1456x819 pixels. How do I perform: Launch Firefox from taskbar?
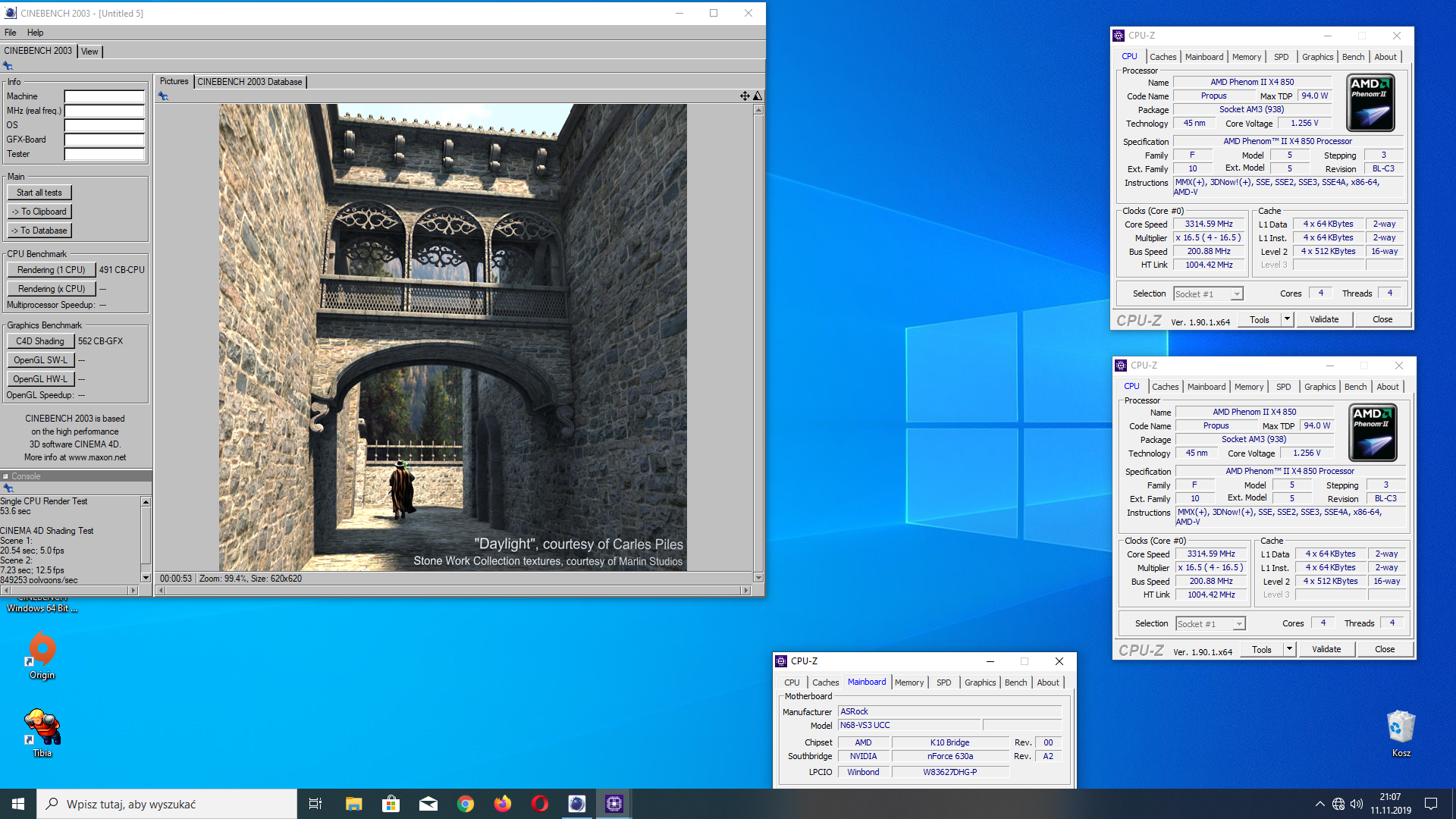503,804
